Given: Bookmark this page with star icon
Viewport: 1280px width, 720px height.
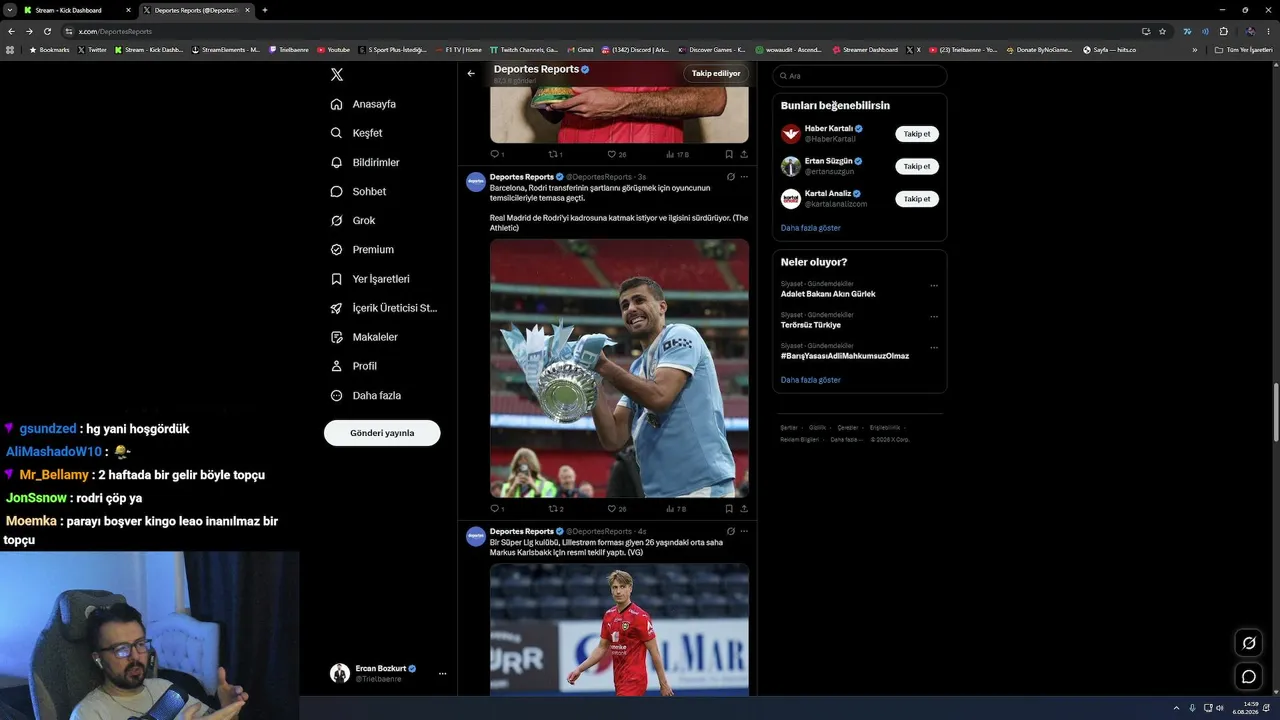Looking at the screenshot, I should pos(1162,31).
